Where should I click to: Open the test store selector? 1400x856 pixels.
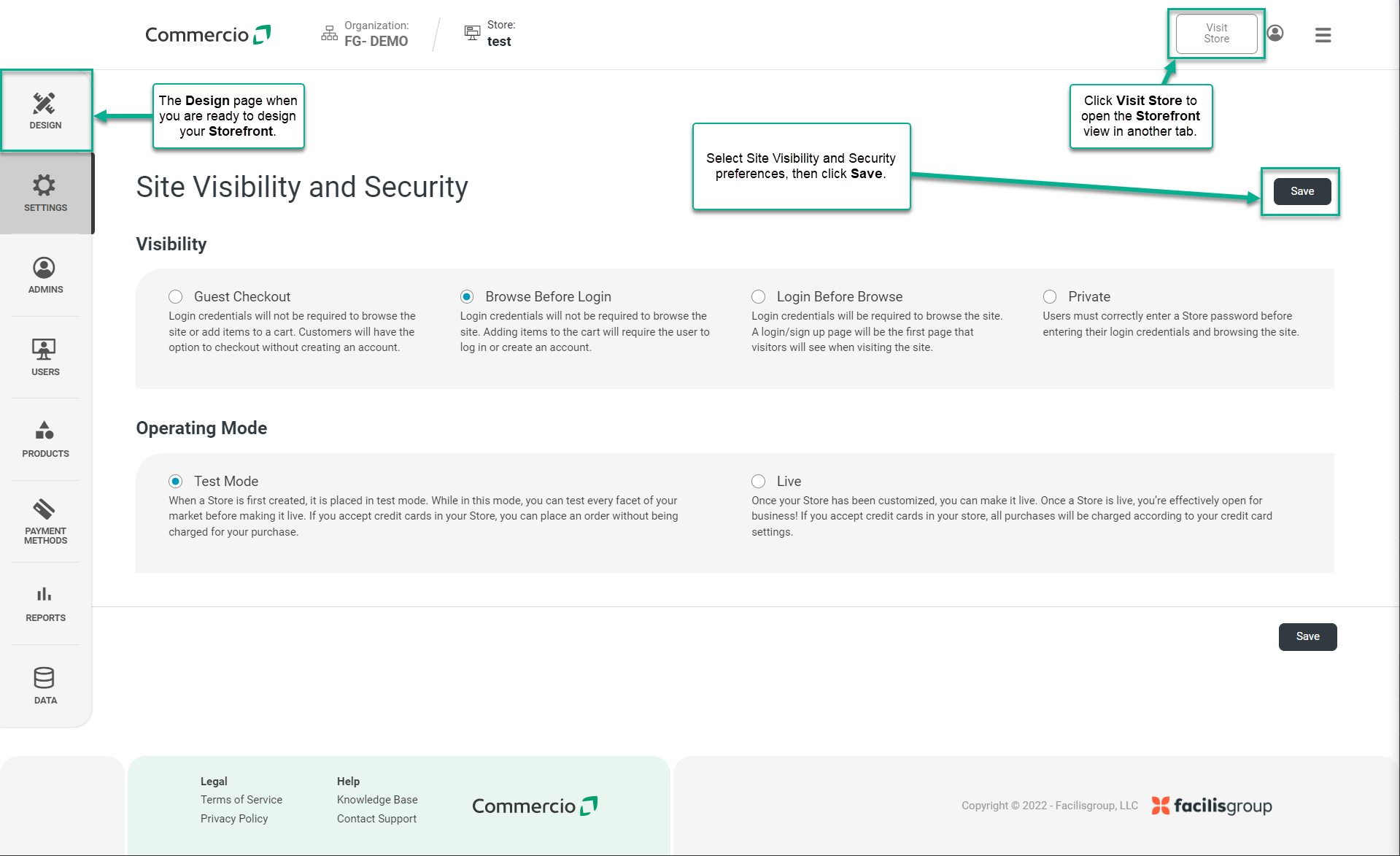(498, 41)
